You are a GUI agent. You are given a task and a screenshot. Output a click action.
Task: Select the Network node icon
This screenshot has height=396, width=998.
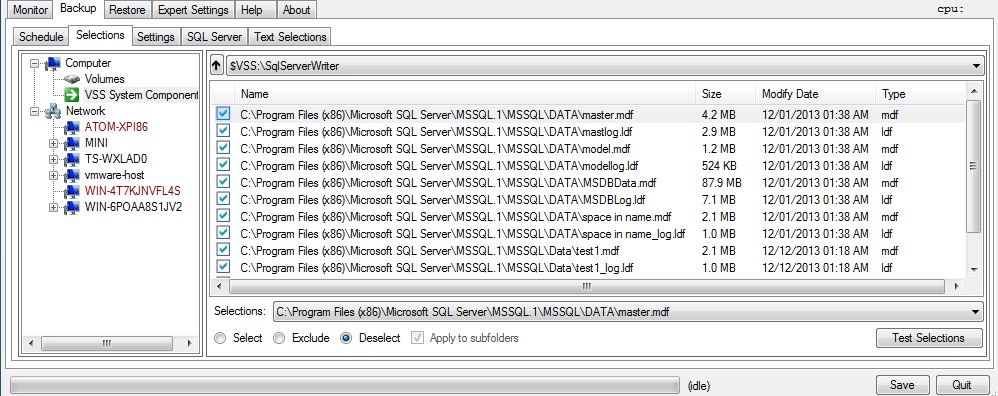point(53,111)
